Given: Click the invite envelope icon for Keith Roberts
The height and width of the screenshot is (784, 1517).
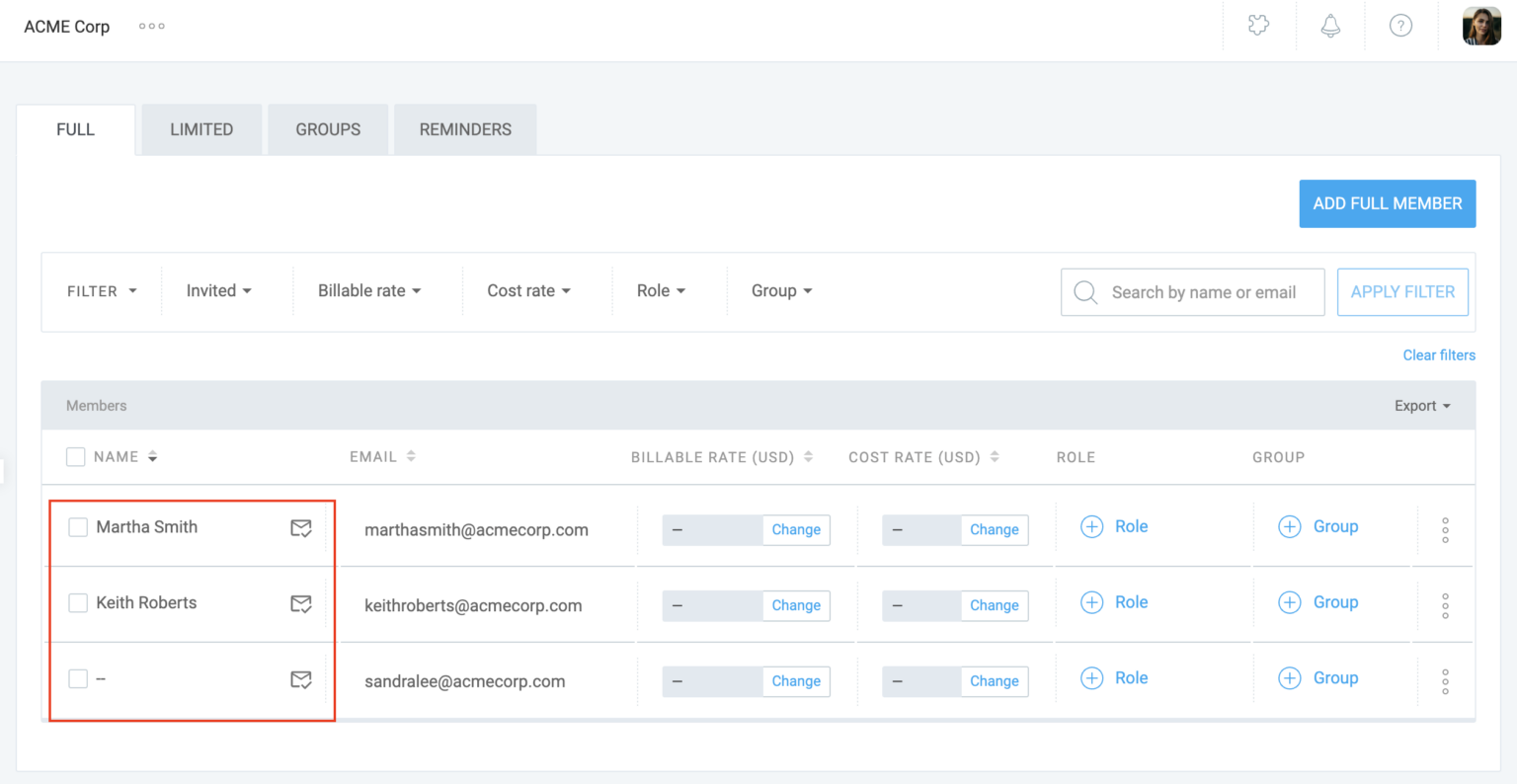Looking at the screenshot, I should click(x=301, y=603).
